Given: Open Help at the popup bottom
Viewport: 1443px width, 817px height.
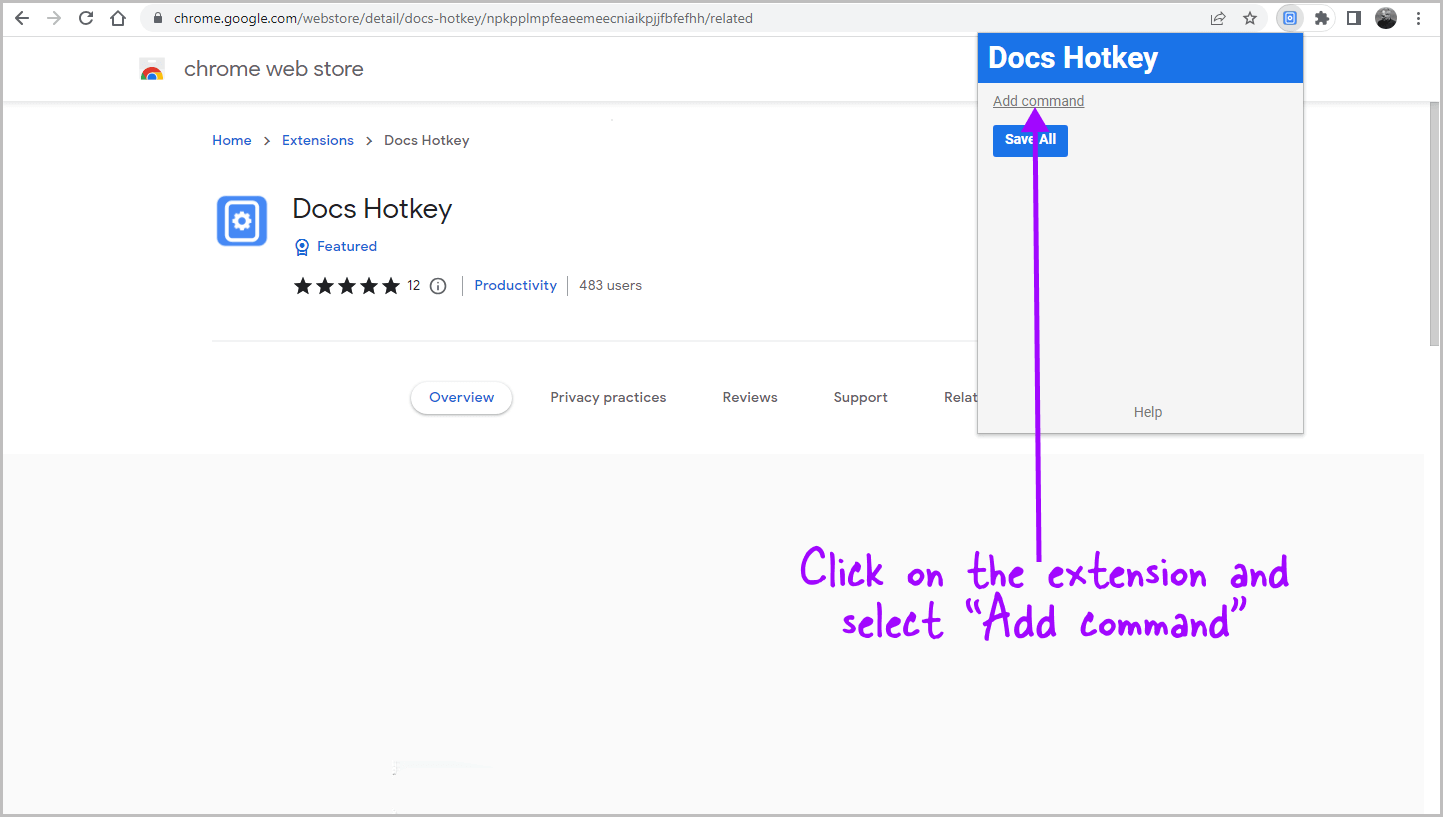Looking at the screenshot, I should coord(1147,411).
